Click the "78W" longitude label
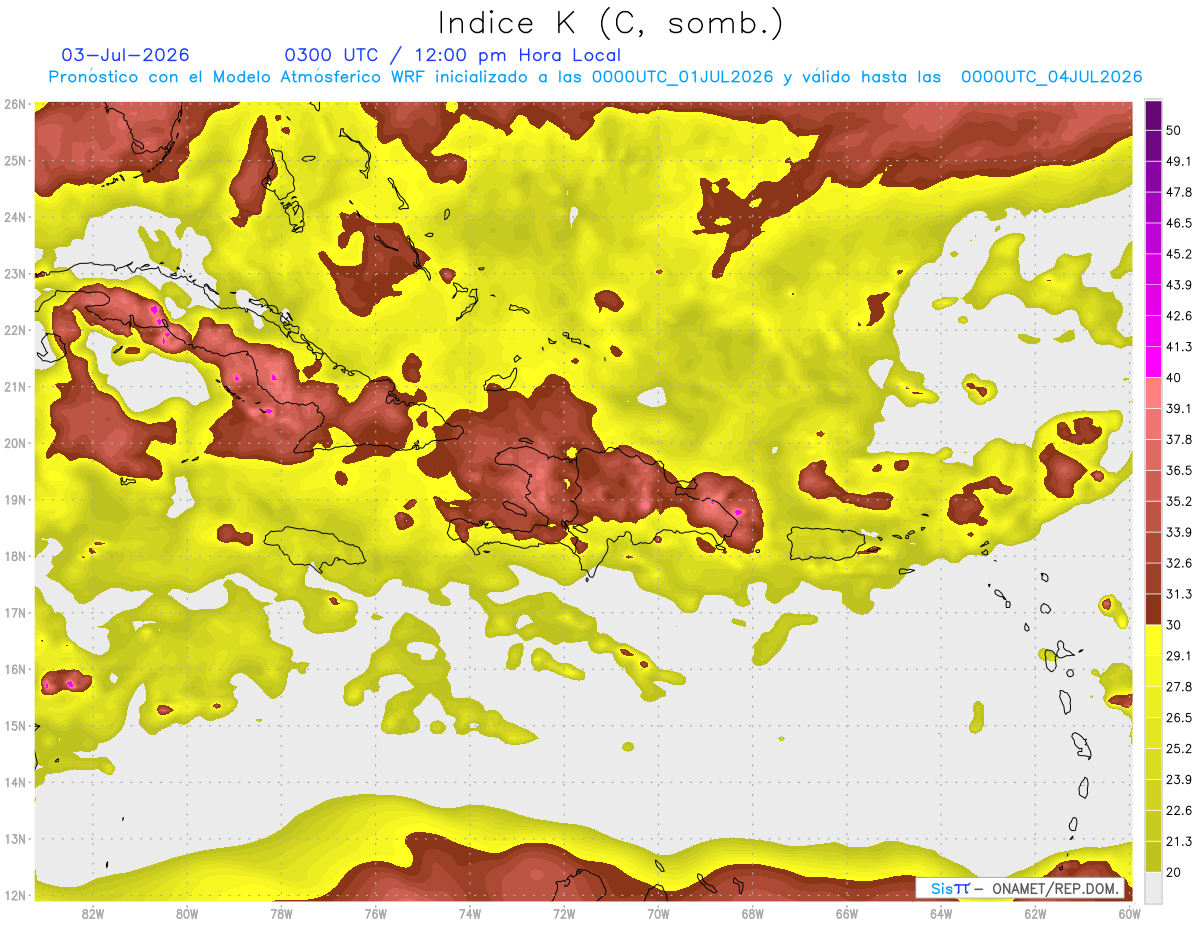Screen dimensions: 1200x927 281,914
